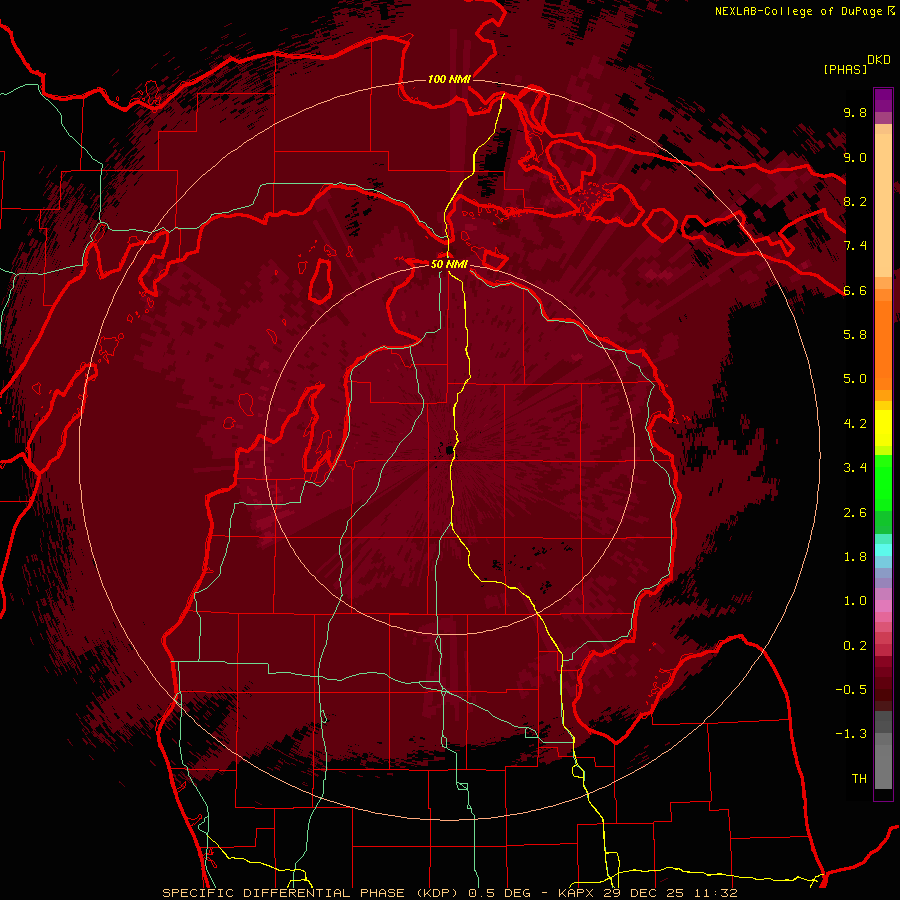Click the pink segment of the color bar
Screen dimensions: 900x900
click(883, 606)
